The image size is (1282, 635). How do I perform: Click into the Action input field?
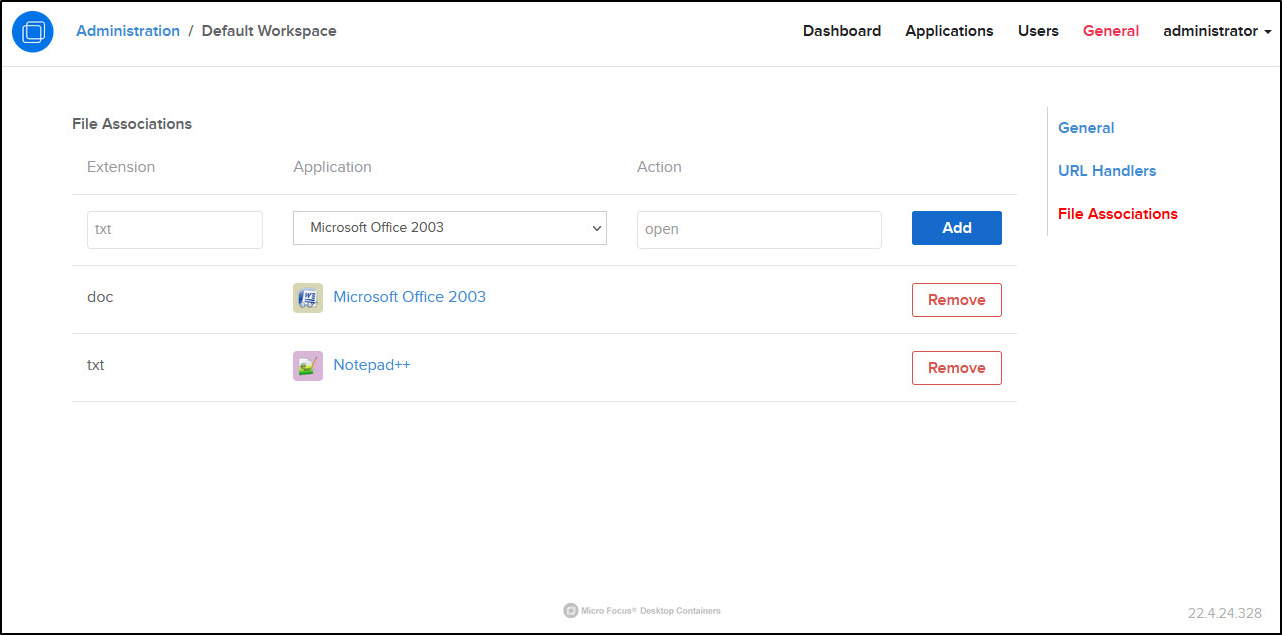759,229
